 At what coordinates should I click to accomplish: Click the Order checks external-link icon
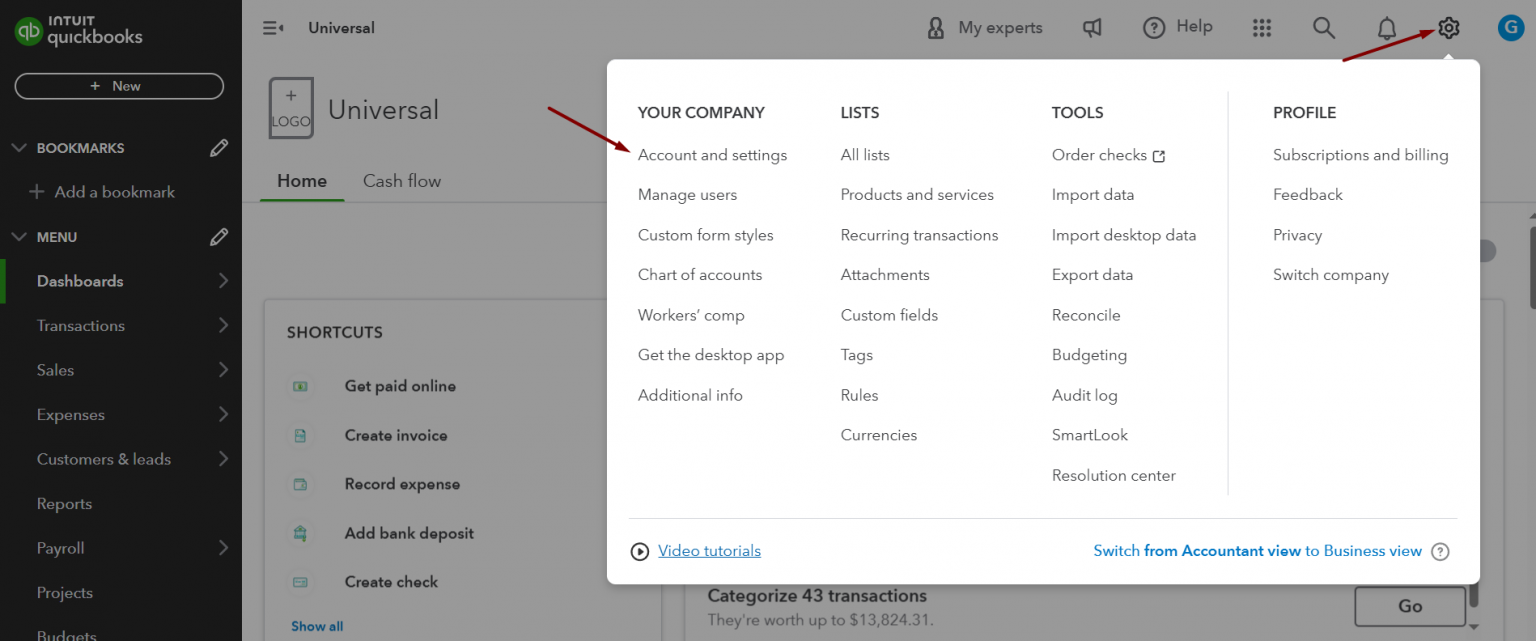point(1159,156)
